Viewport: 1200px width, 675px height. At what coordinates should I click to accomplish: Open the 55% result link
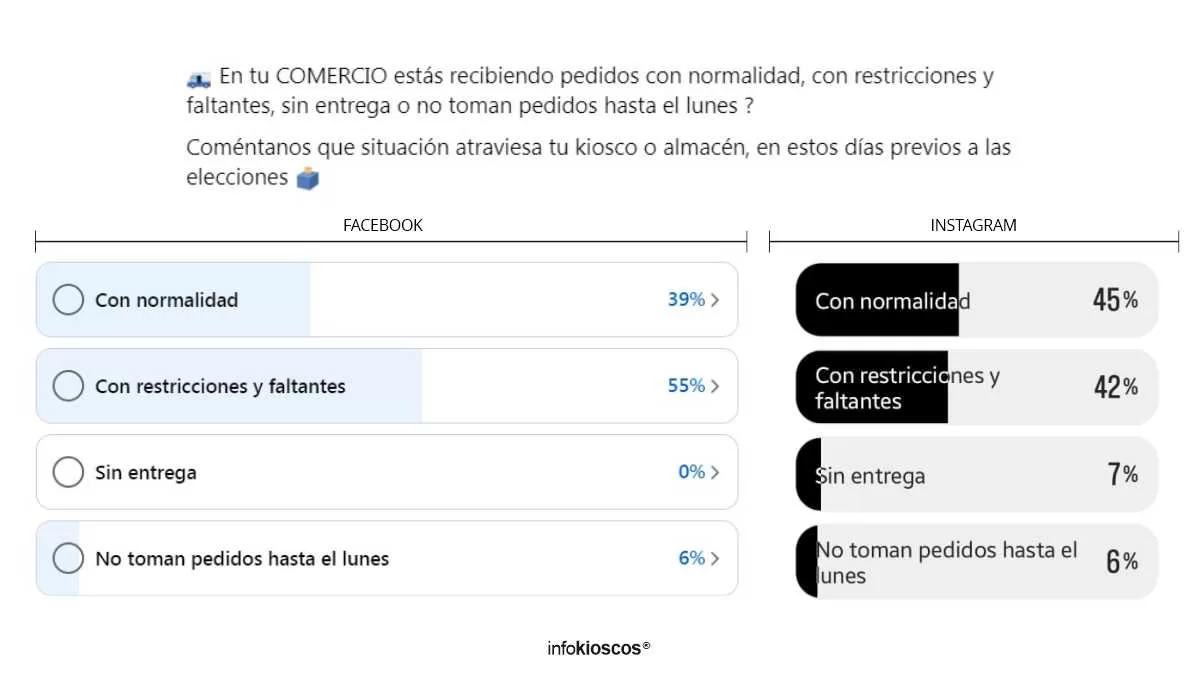685,385
